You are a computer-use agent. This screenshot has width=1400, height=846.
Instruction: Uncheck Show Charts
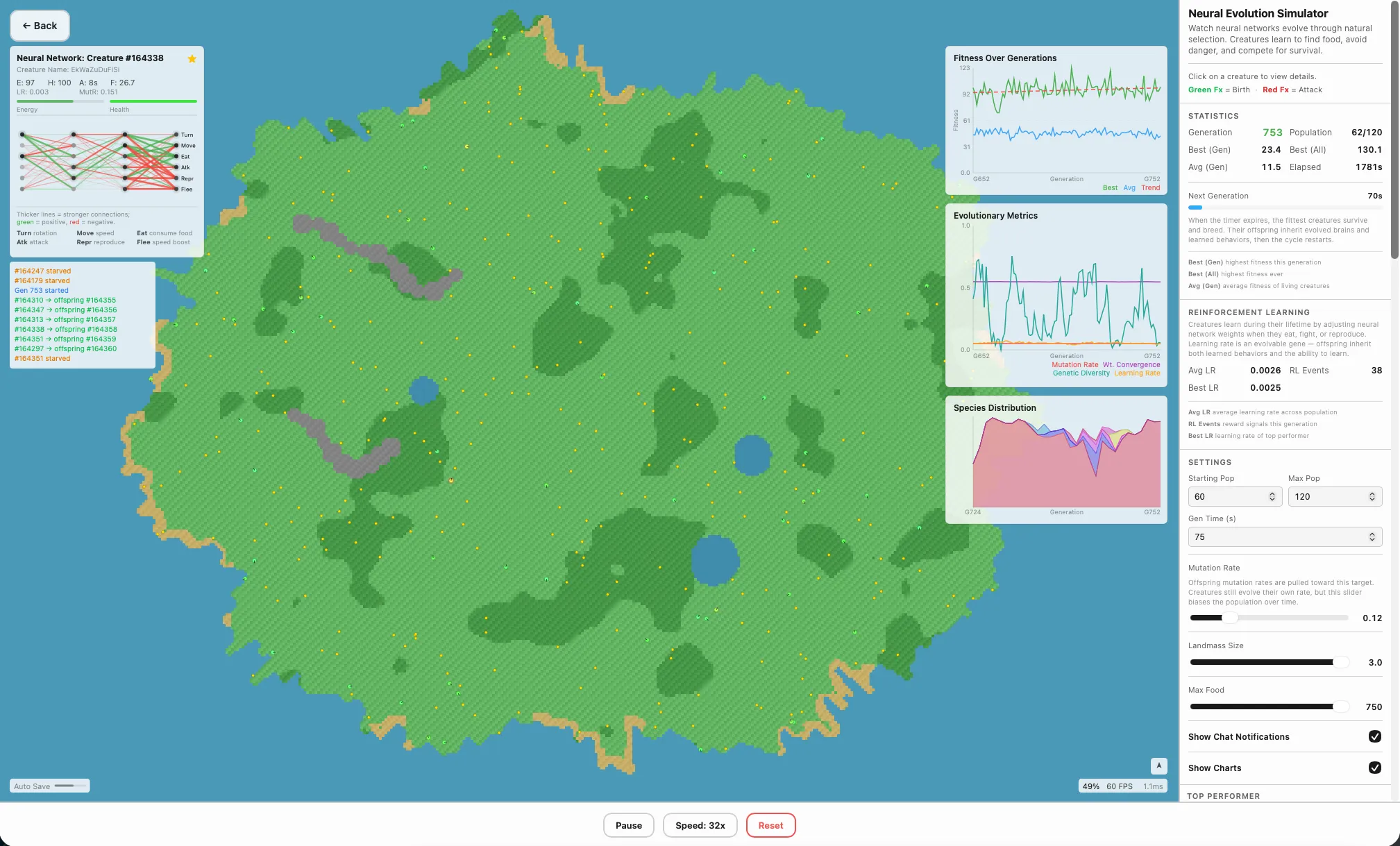pyautogui.click(x=1376, y=768)
